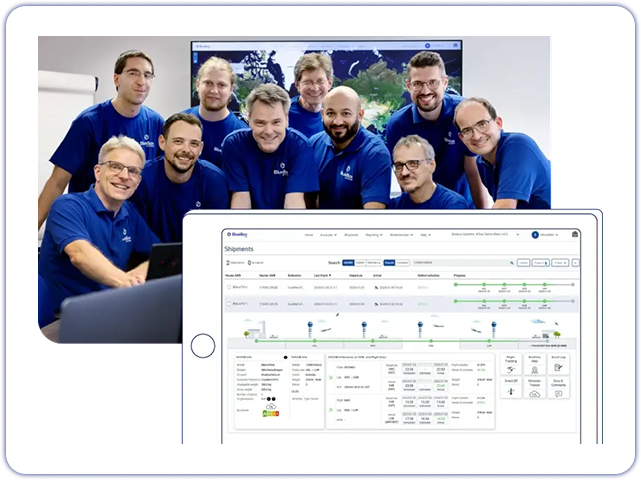
Task: Click the Bluebox logo in the header
Action: [x=237, y=234]
